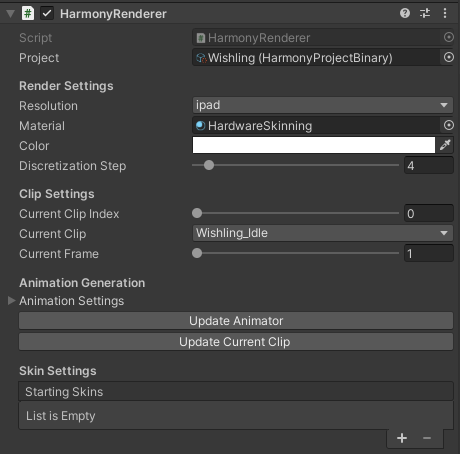The width and height of the screenshot is (460, 454).
Task: Open the component three-dot context menu
Action: 445,13
